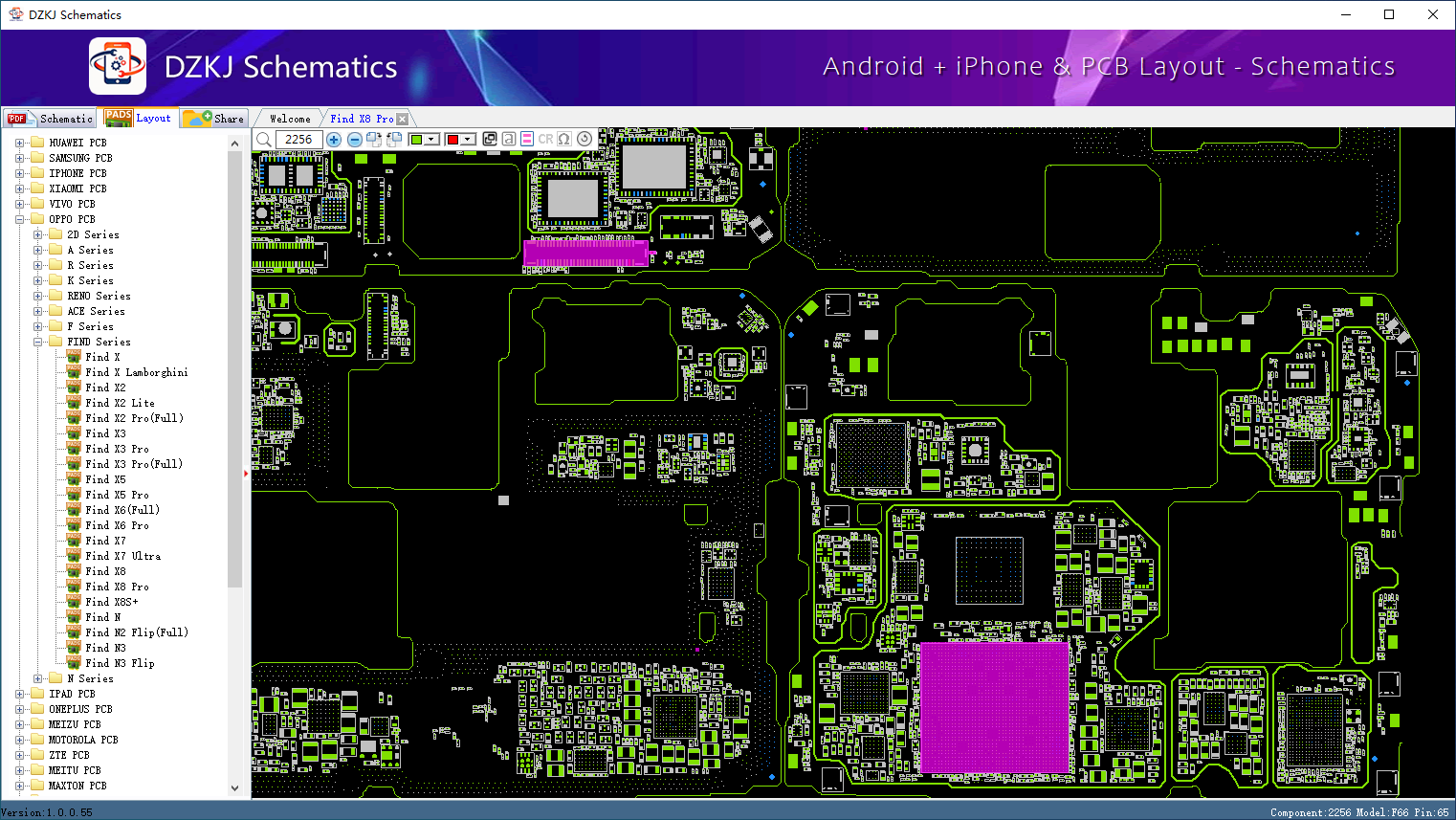The height and width of the screenshot is (820, 1456).
Task: Expand the RENO Series folder
Action: point(37,296)
